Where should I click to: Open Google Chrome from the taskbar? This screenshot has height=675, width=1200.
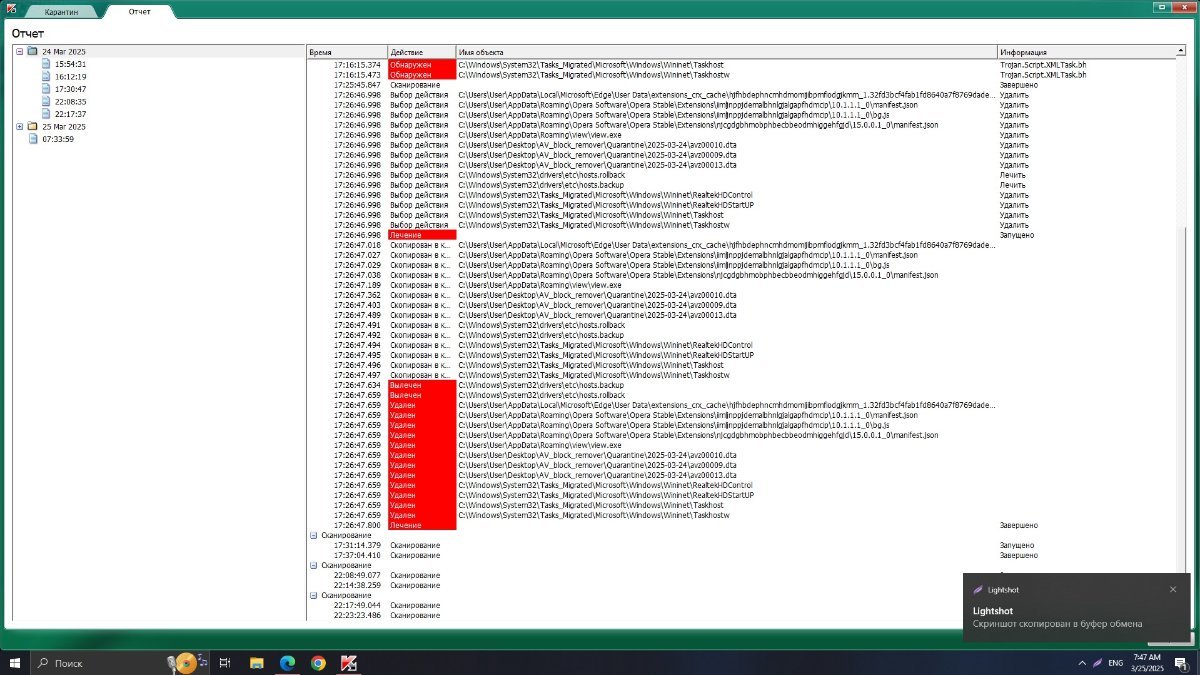317,662
